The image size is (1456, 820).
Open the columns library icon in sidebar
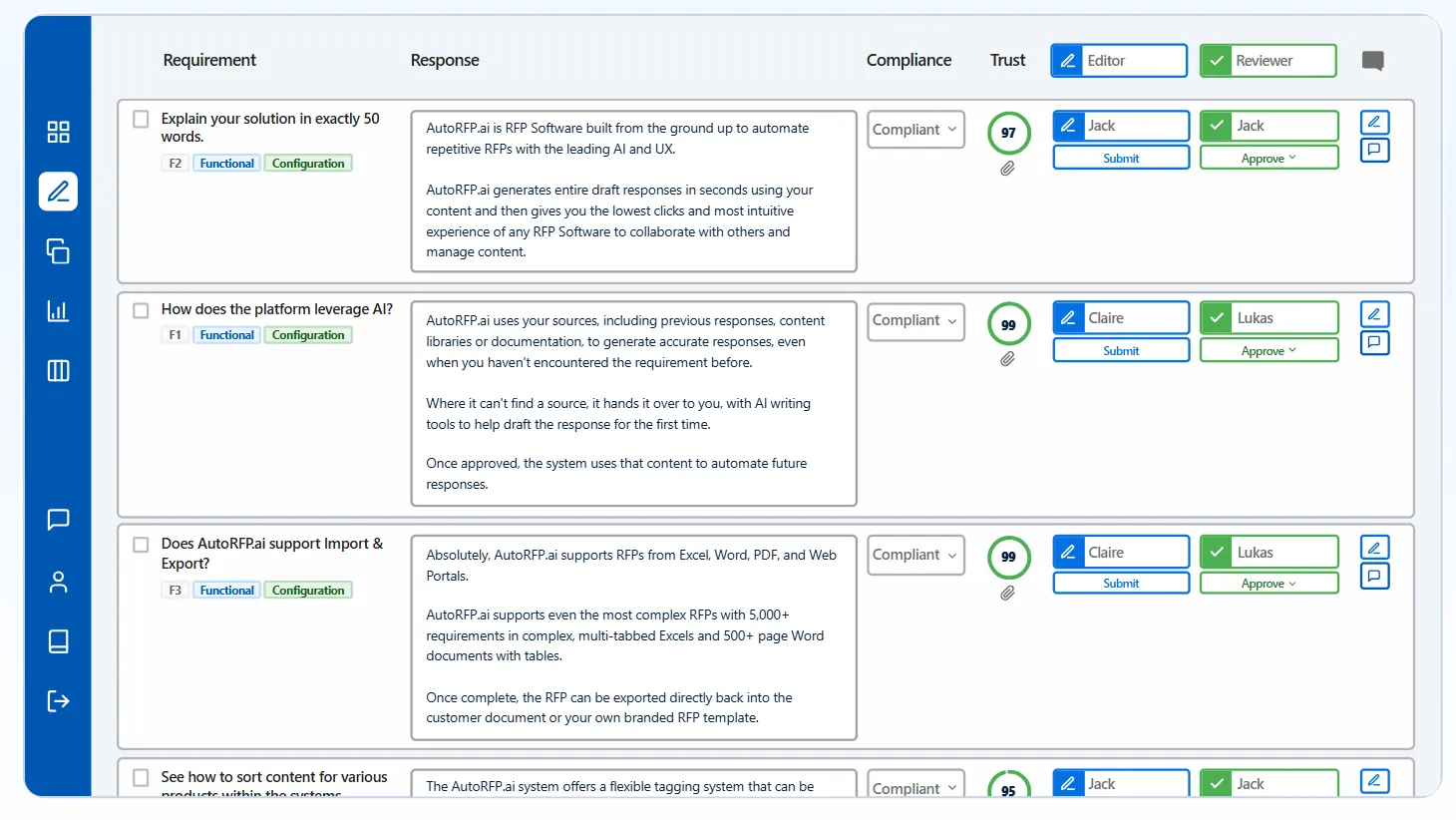pyautogui.click(x=58, y=370)
